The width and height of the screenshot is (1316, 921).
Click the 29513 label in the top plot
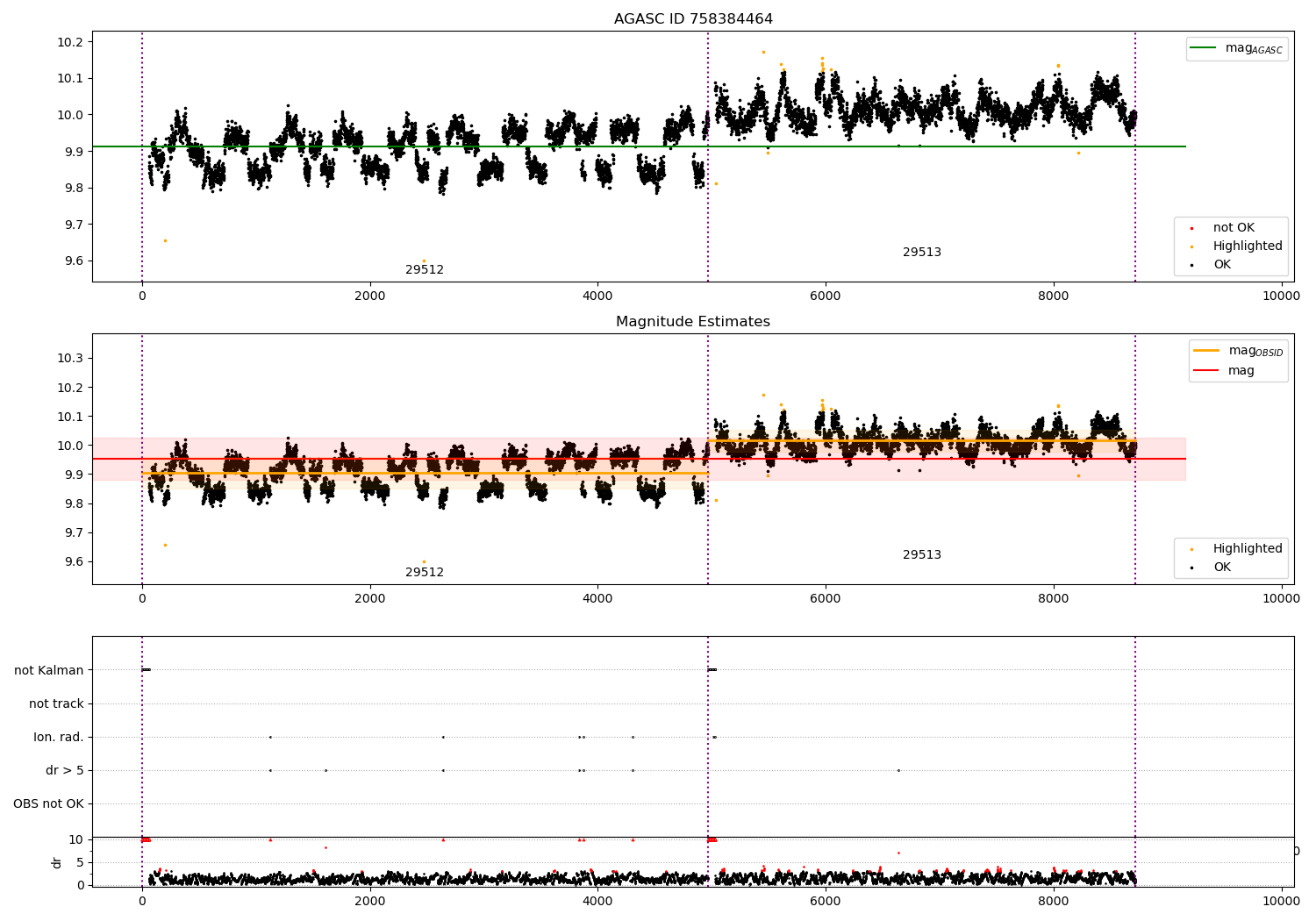coord(922,253)
